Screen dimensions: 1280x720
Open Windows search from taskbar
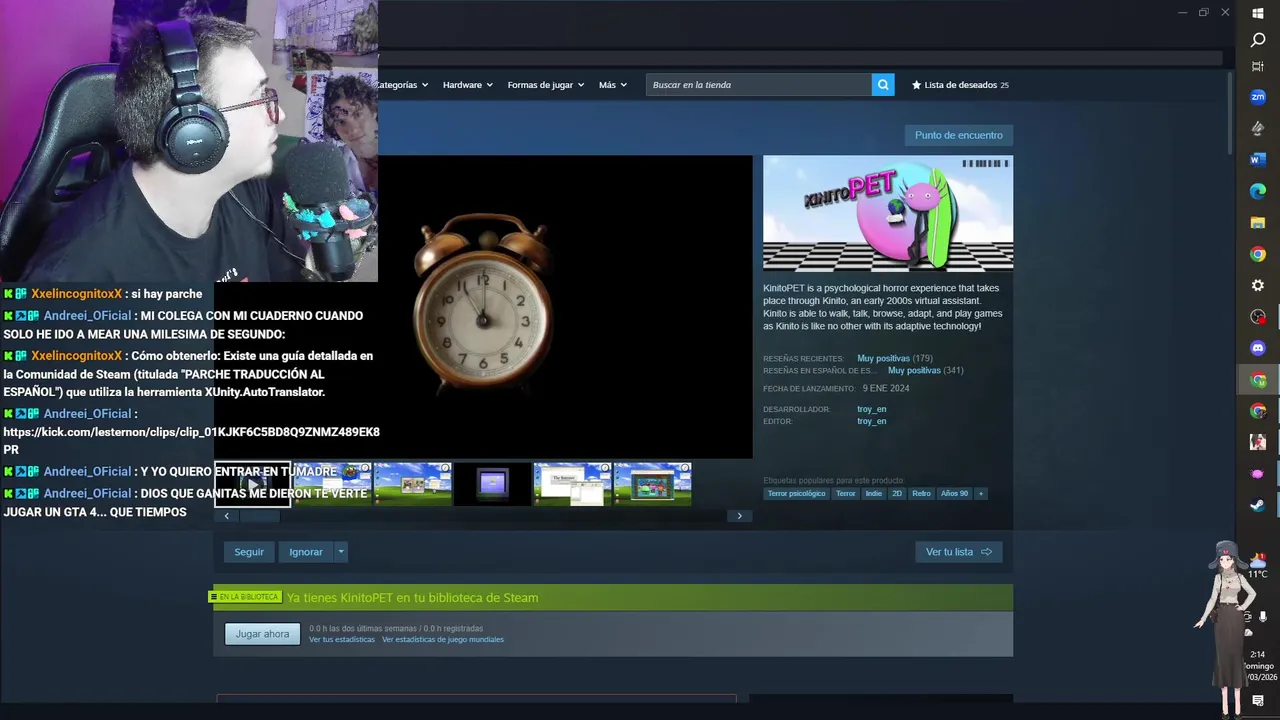point(1258,40)
